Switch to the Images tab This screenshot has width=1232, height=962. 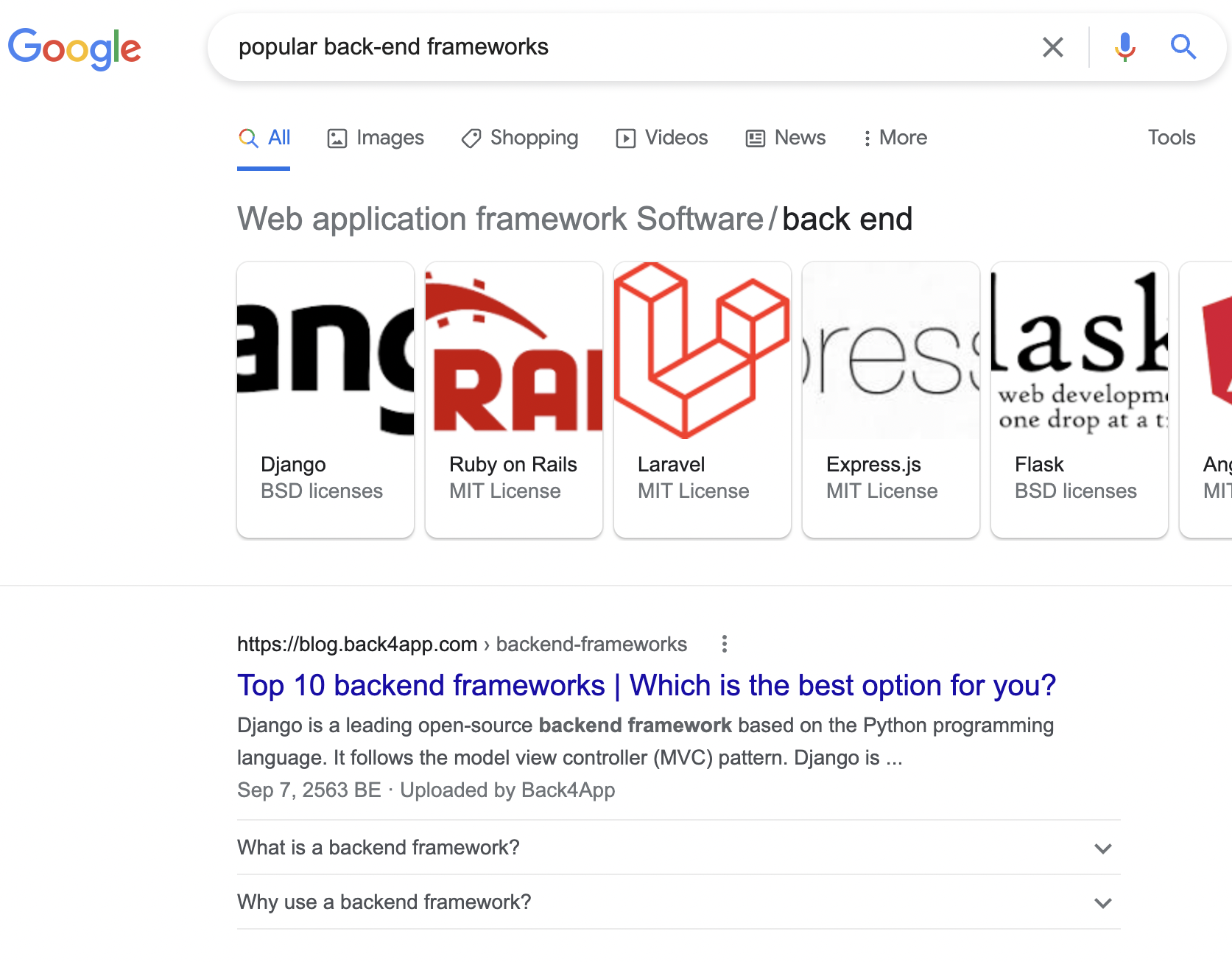click(376, 138)
